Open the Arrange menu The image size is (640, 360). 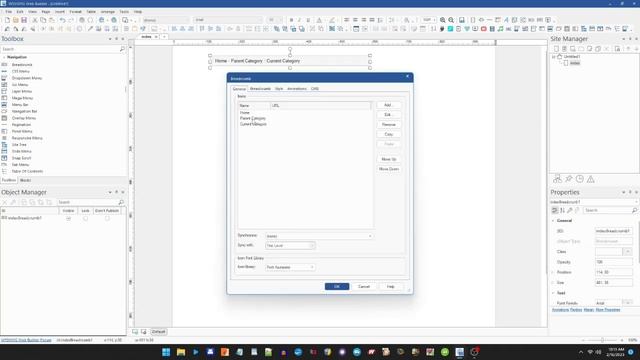tap(108, 12)
